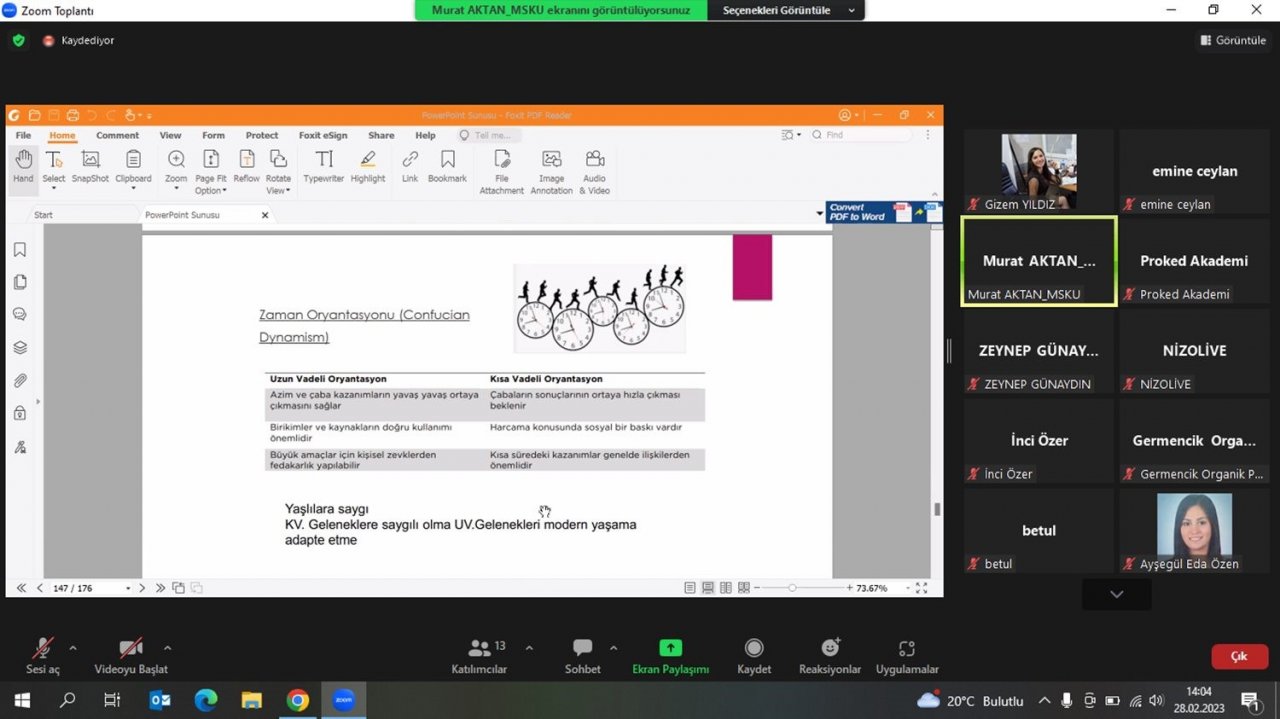The height and width of the screenshot is (719, 1280).
Task: Click the green security shield icon
Action: (18, 41)
